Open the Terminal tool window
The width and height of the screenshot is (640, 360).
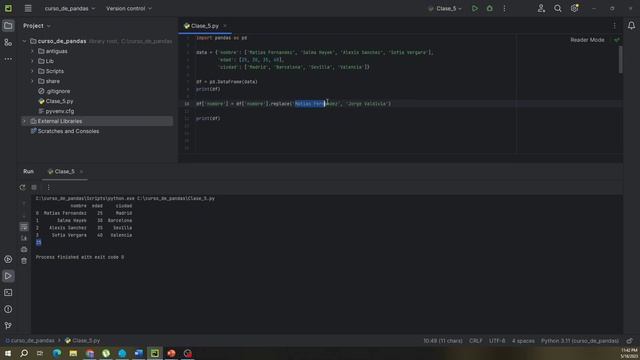(8, 293)
